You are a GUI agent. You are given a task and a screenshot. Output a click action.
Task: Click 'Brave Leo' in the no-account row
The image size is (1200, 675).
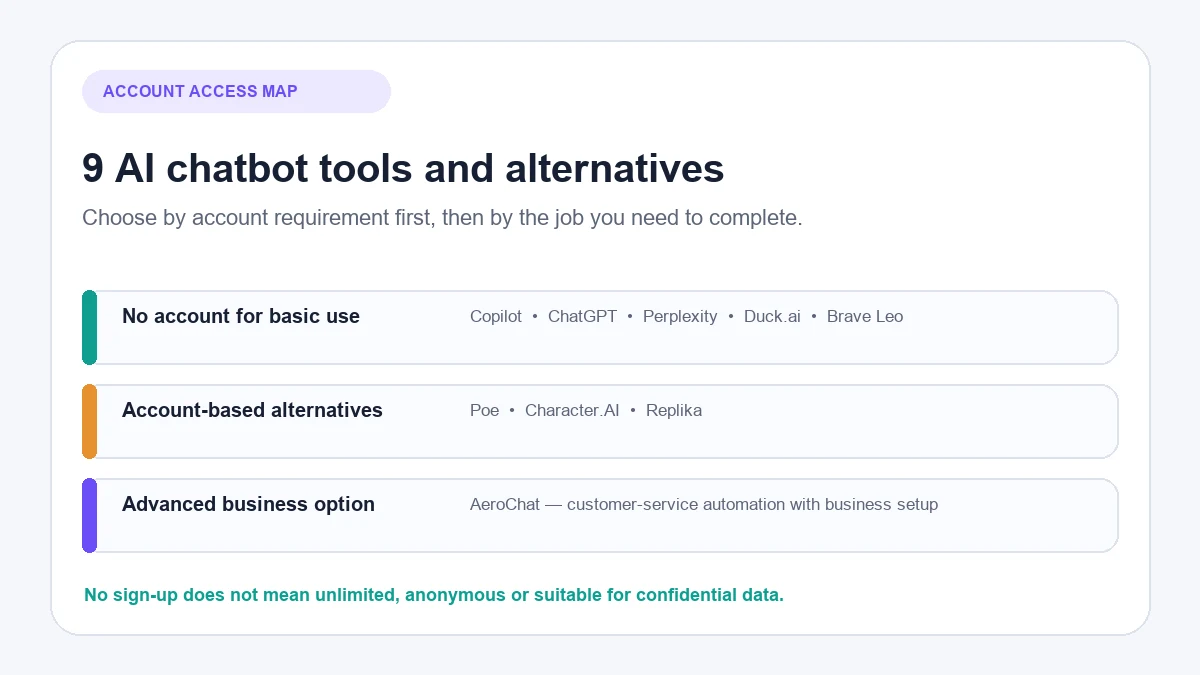(865, 316)
